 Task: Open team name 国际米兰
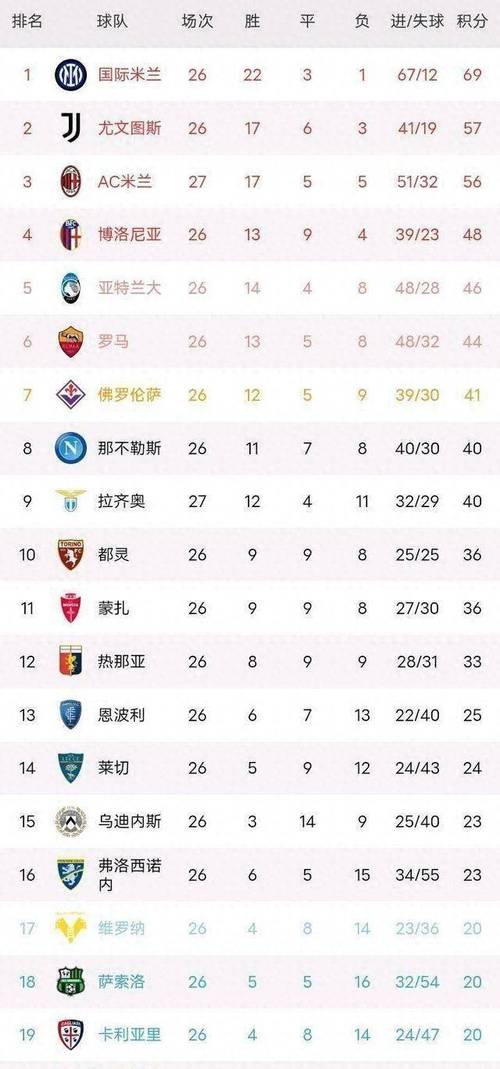pos(130,74)
